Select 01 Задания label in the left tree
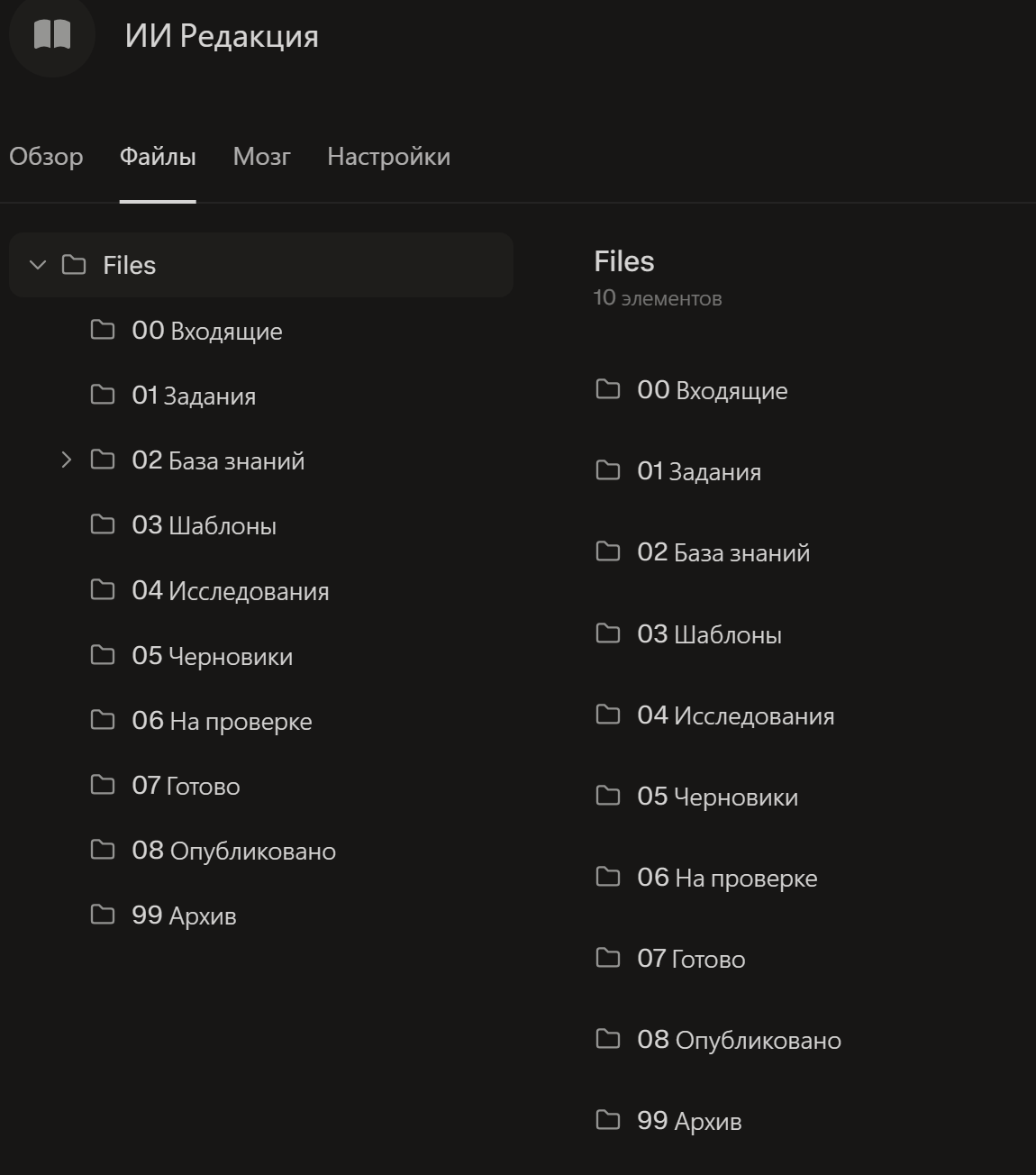1036x1175 pixels. coord(194,396)
